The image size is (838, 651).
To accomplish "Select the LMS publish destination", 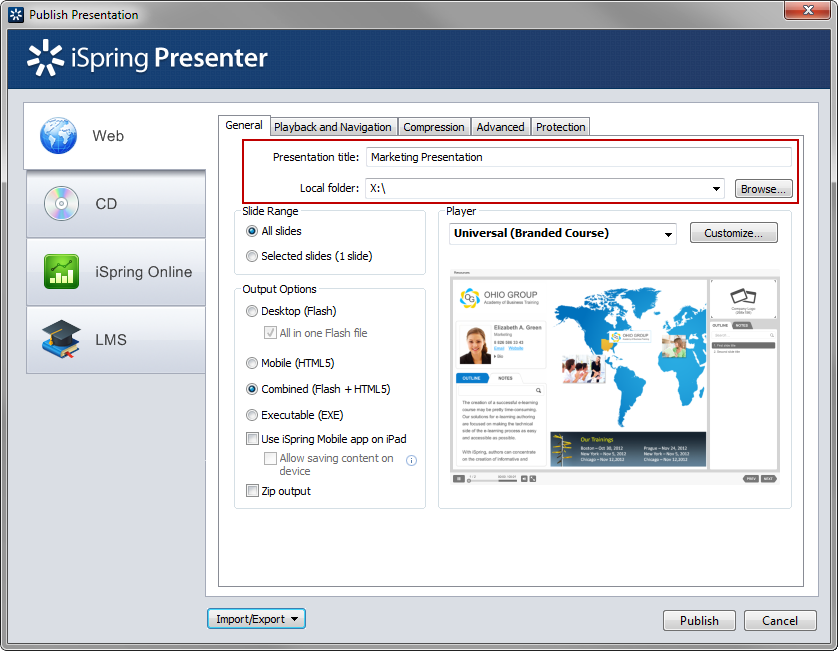I will (116, 340).
